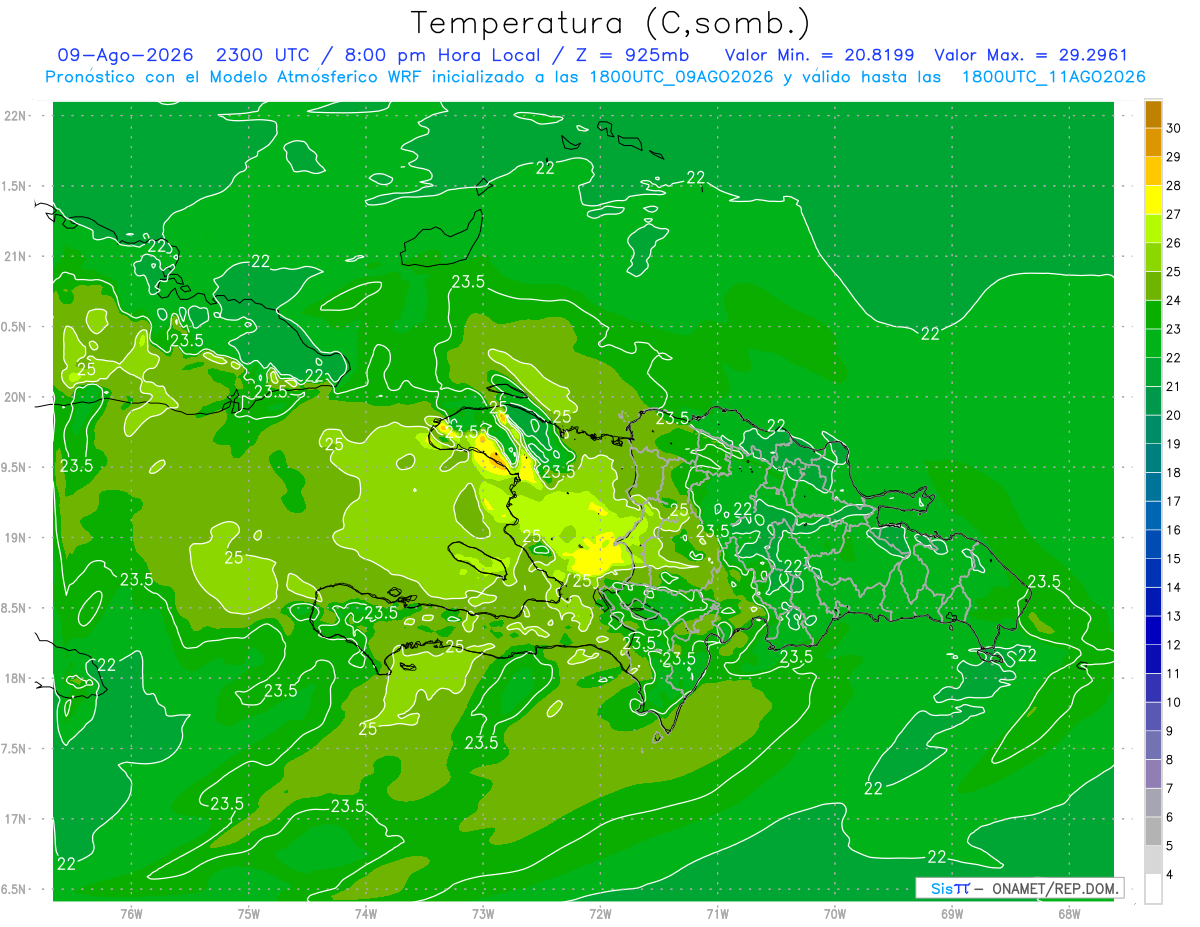Click "1800UTC_11AGO2026" valid-until text
This screenshot has height=927, width=1200.
(1053, 77)
